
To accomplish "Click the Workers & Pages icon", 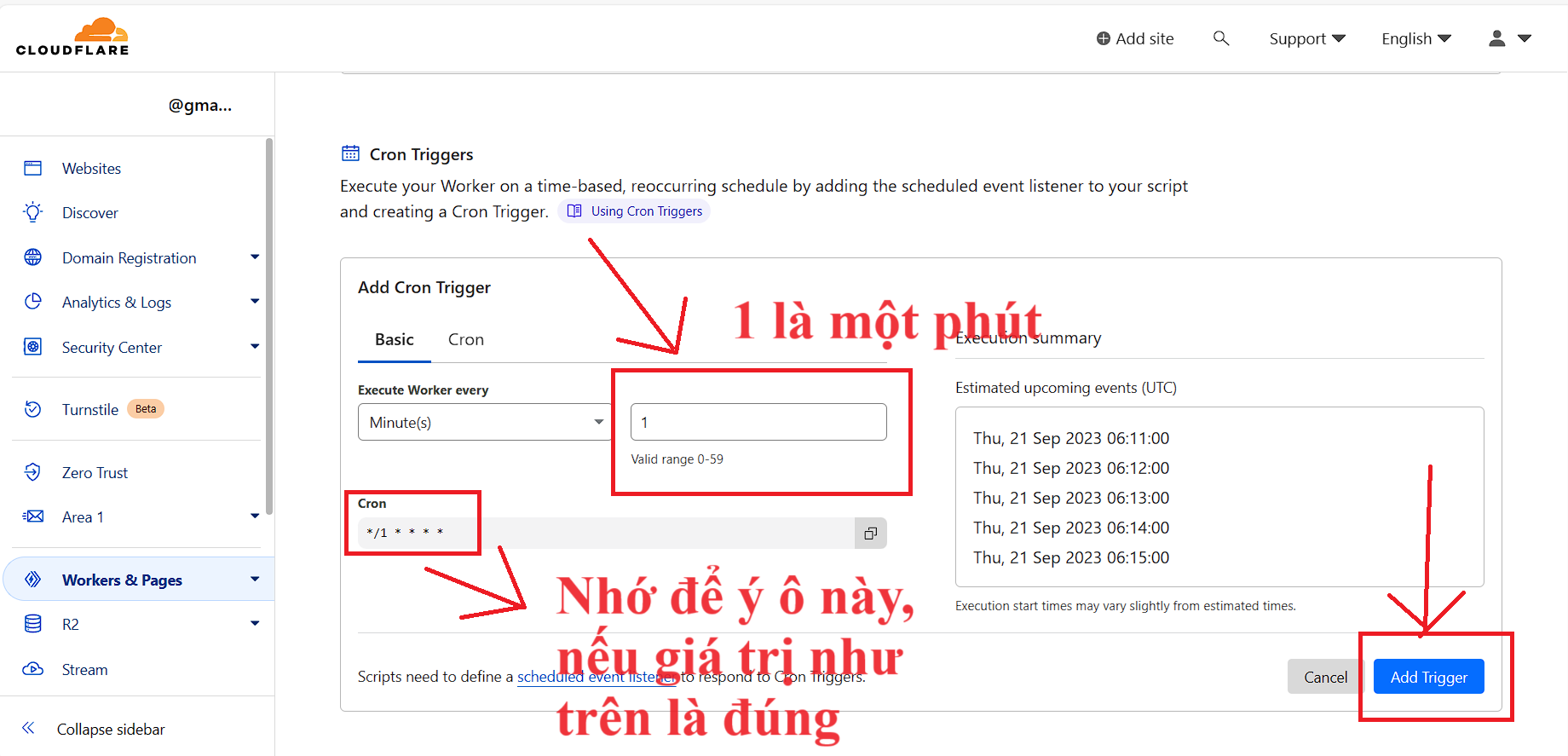I will click(x=33, y=580).
